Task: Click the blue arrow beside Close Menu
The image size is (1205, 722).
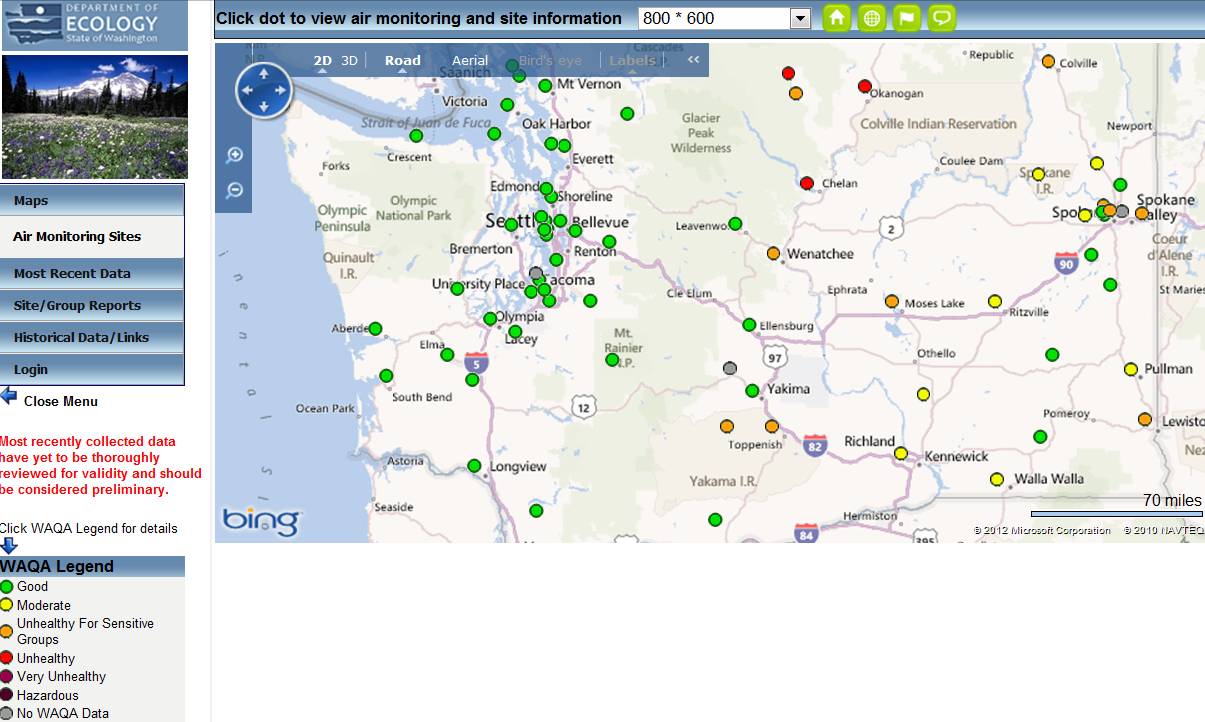Action: 9,396
